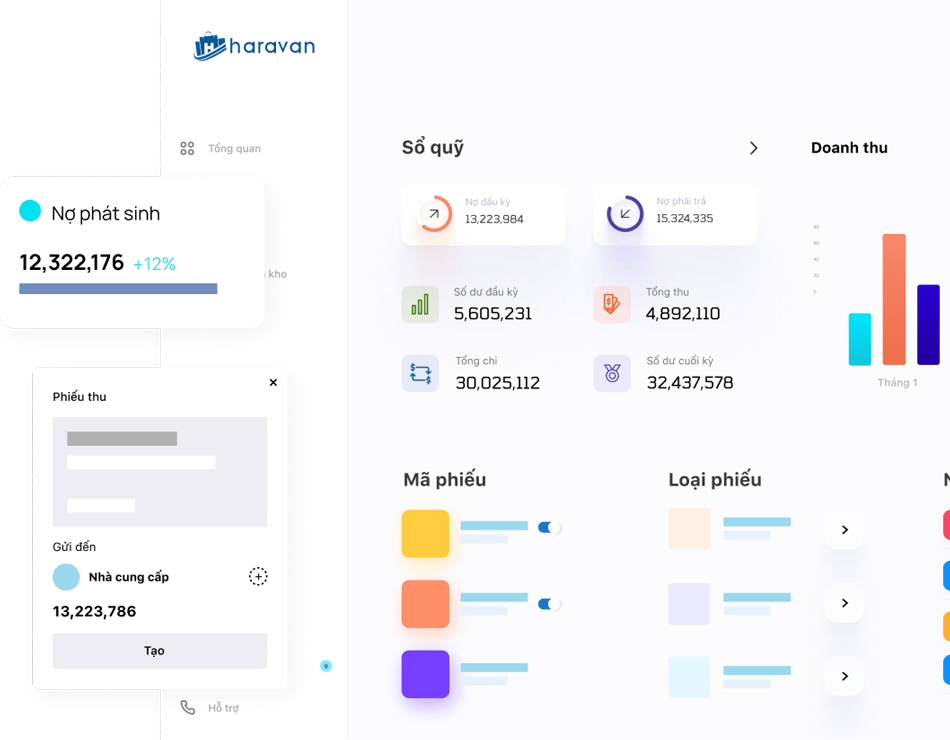Click the 4,892,110 Tổng thu value
This screenshot has width=950, height=740.
point(683,313)
